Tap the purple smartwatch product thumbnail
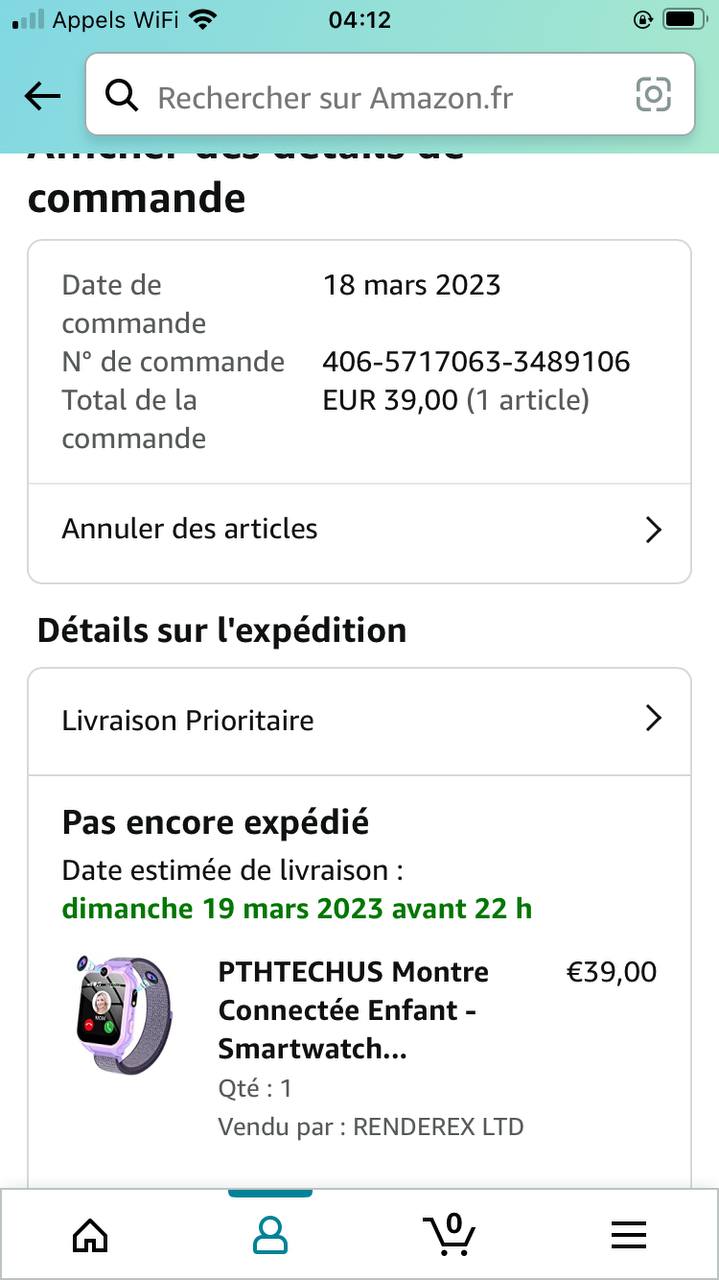The image size is (719, 1280). tap(124, 1014)
